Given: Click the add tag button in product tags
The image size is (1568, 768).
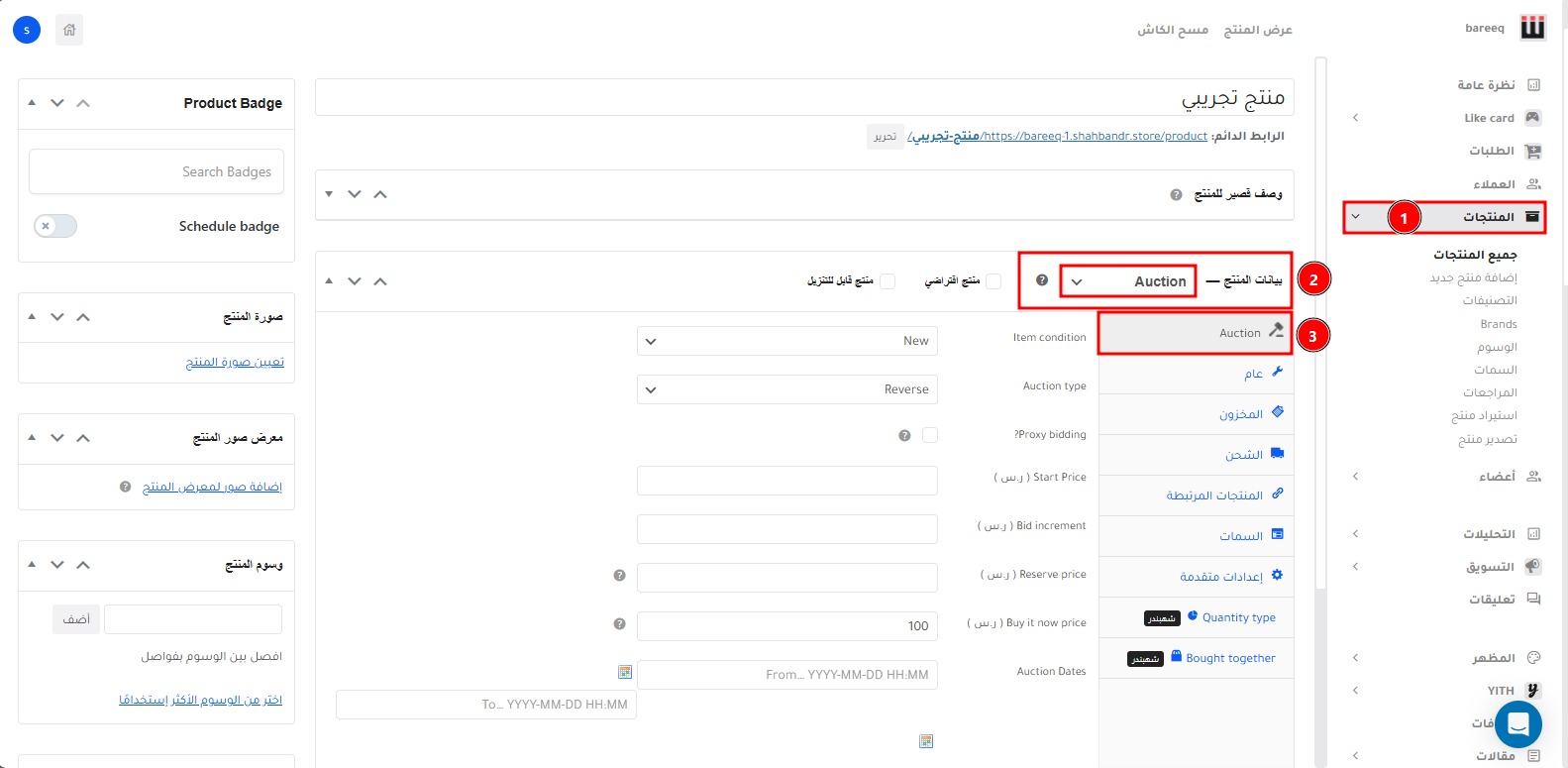Looking at the screenshot, I should click(76, 619).
